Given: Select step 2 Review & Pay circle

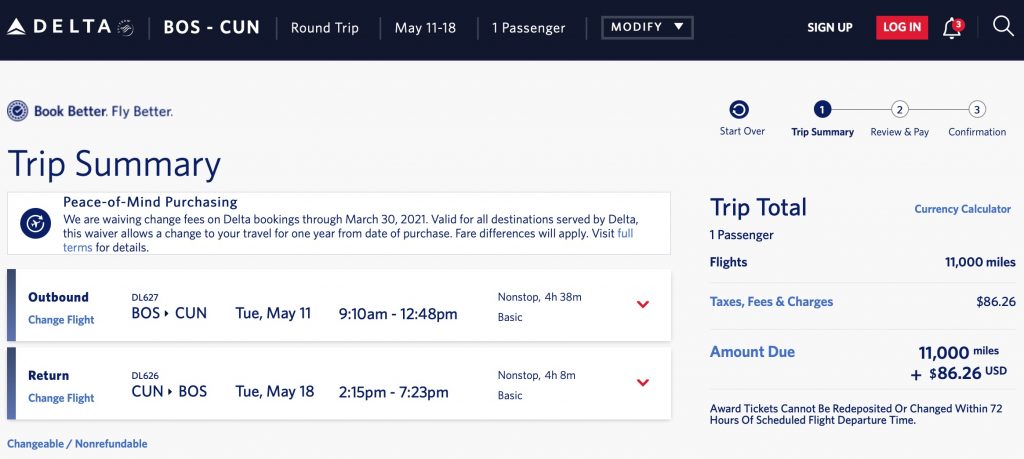Looking at the screenshot, I should tap(900, 110).
